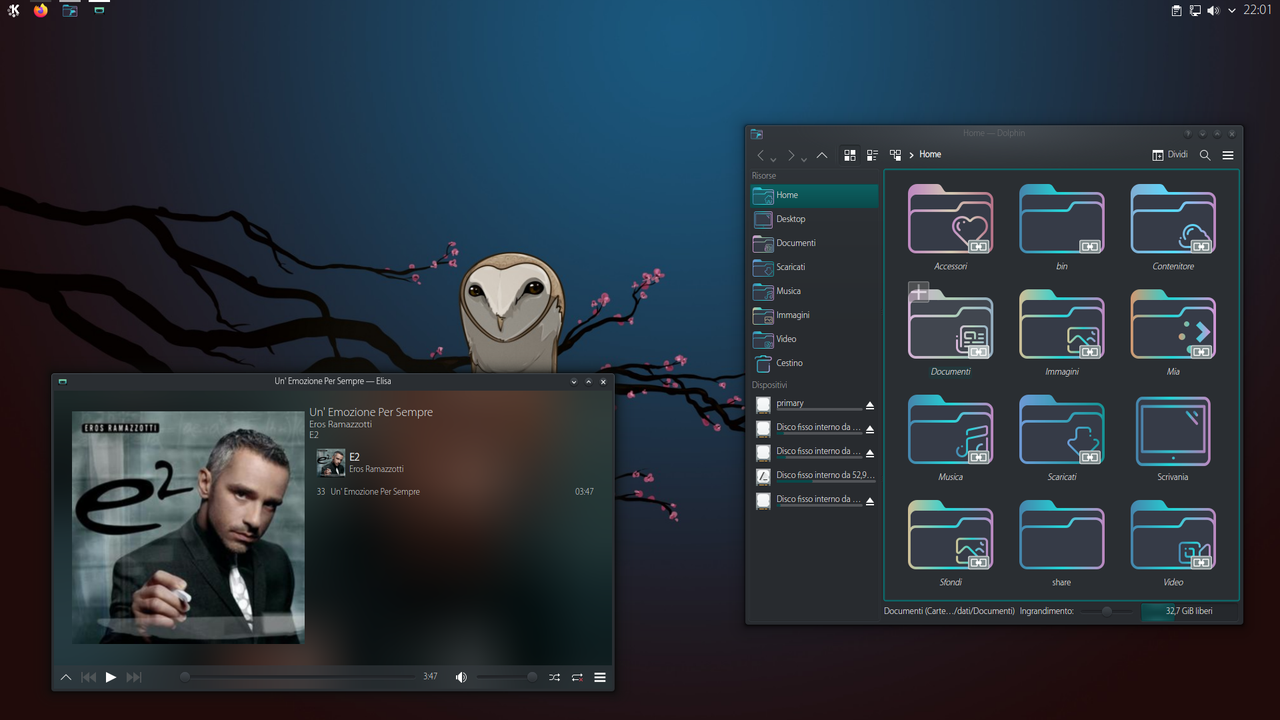Launch Firefox from the top panel
Image resolution: width=1280 pixels, height=720 pixels.
41,10
